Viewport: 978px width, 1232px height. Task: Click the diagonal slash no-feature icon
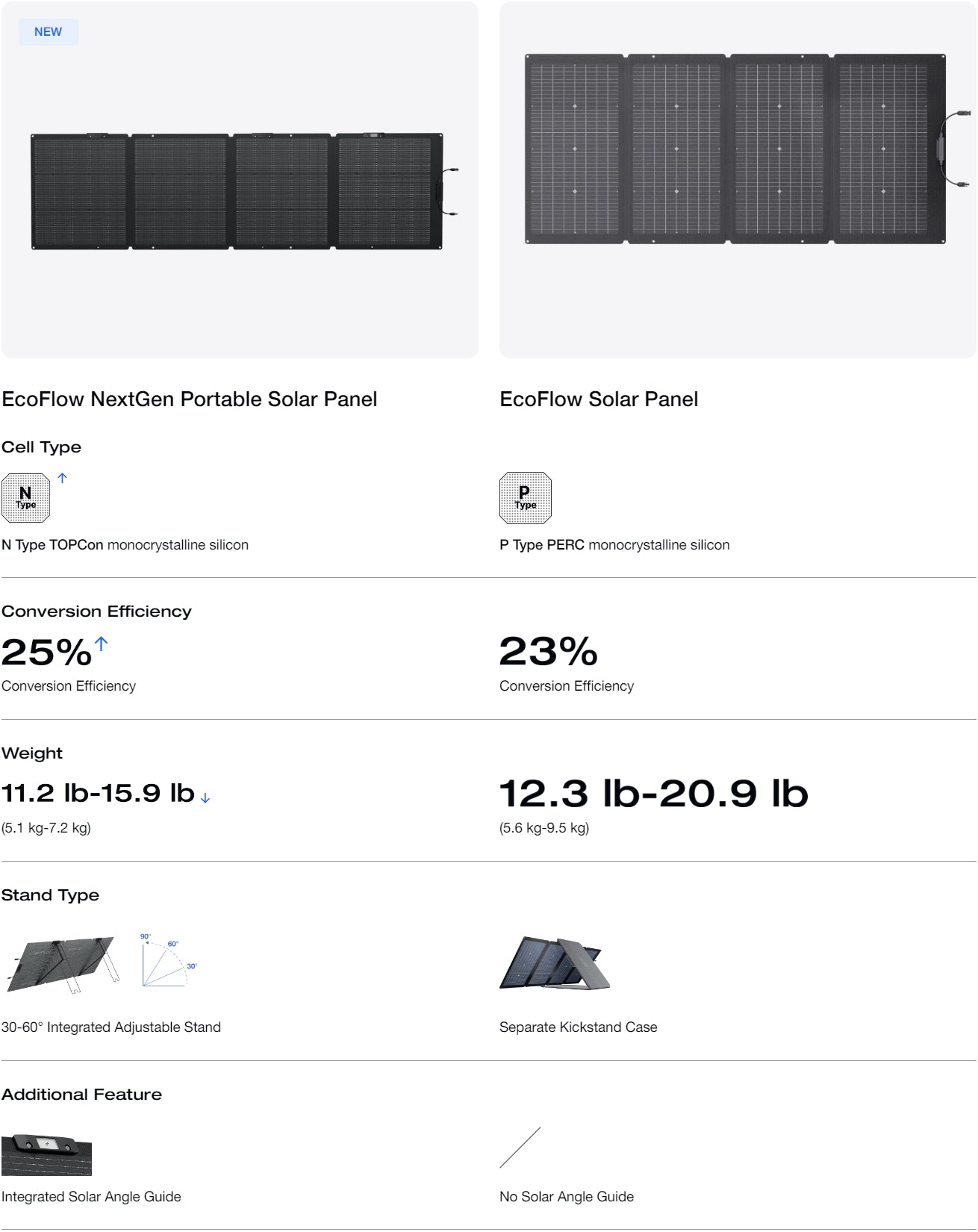point(520,1148)
